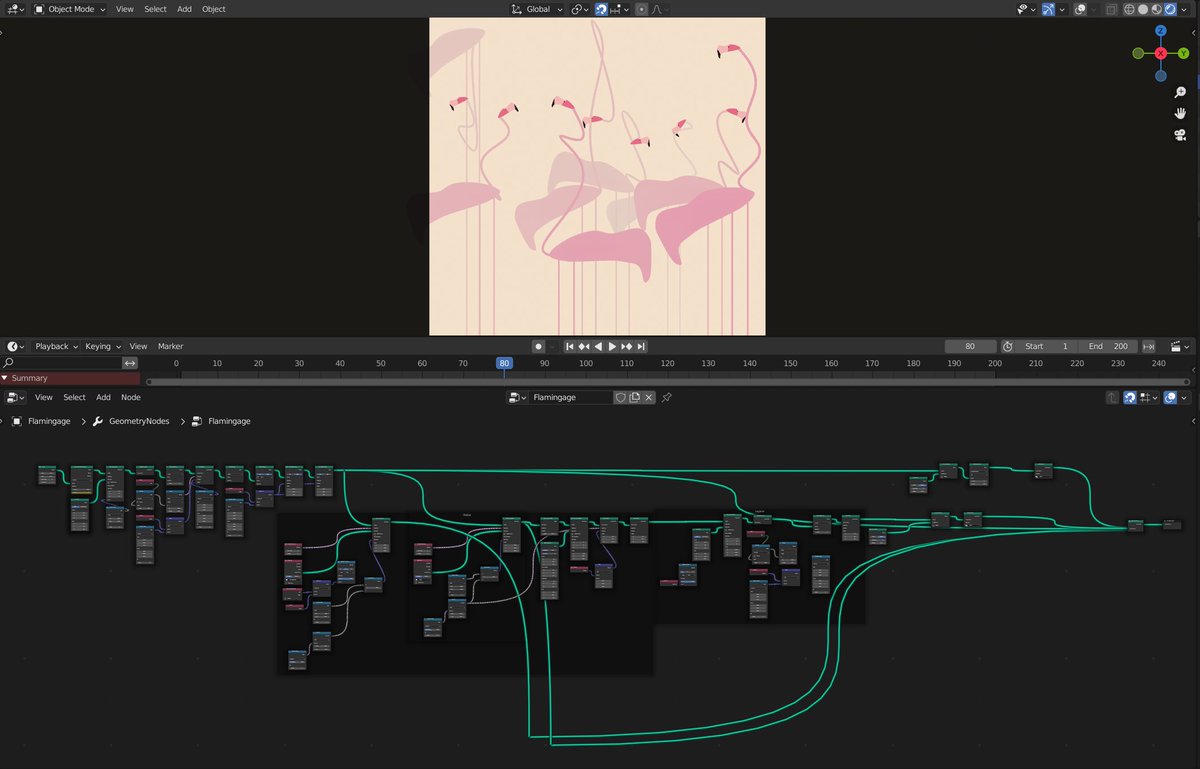Jump to the next keyframe
The image size is (1200, 769).
click(x=627, y=346)
